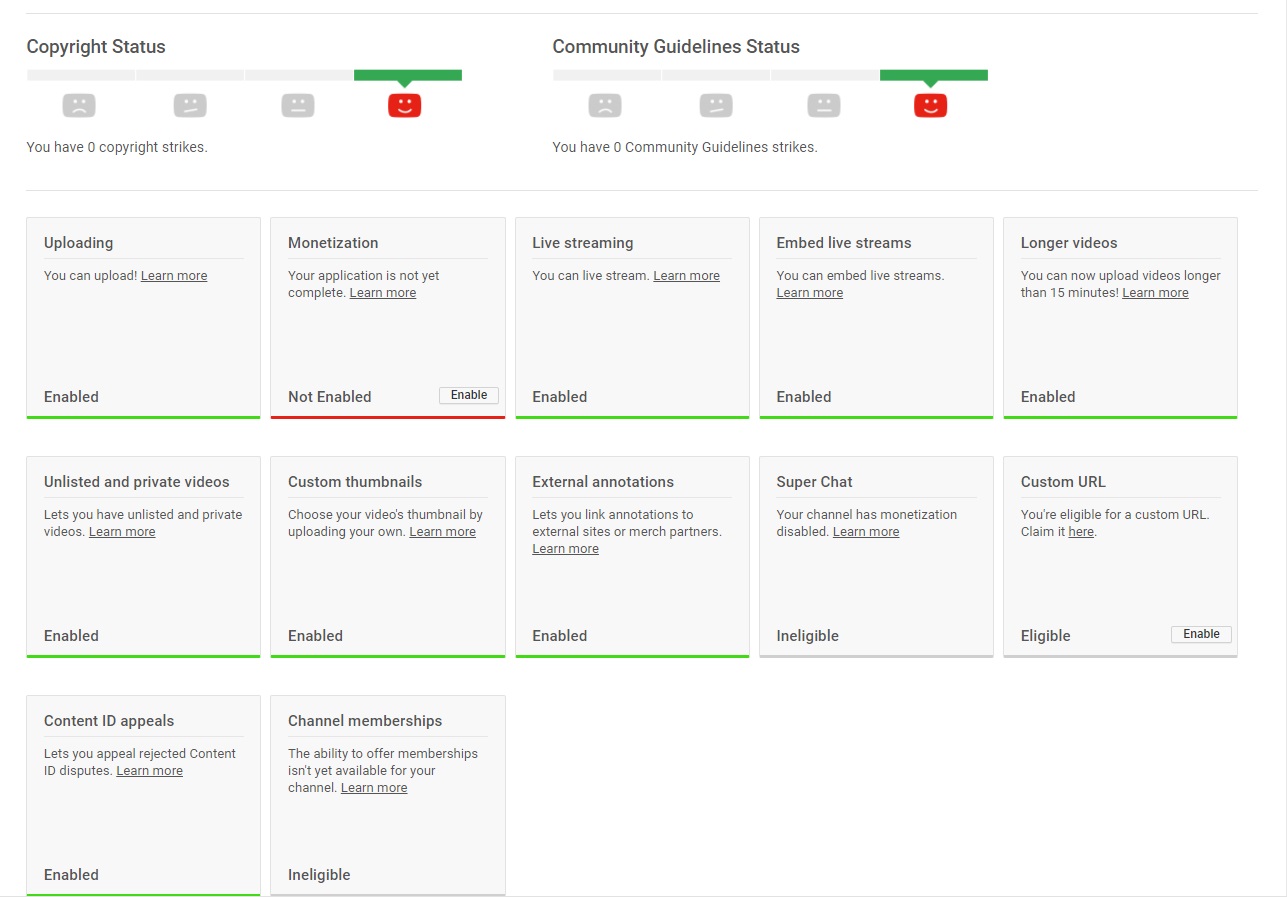This screenshot has height=897, width=1287.
Task: Click the 'Longer videos' card title
Action: [x=1069, y=243]
